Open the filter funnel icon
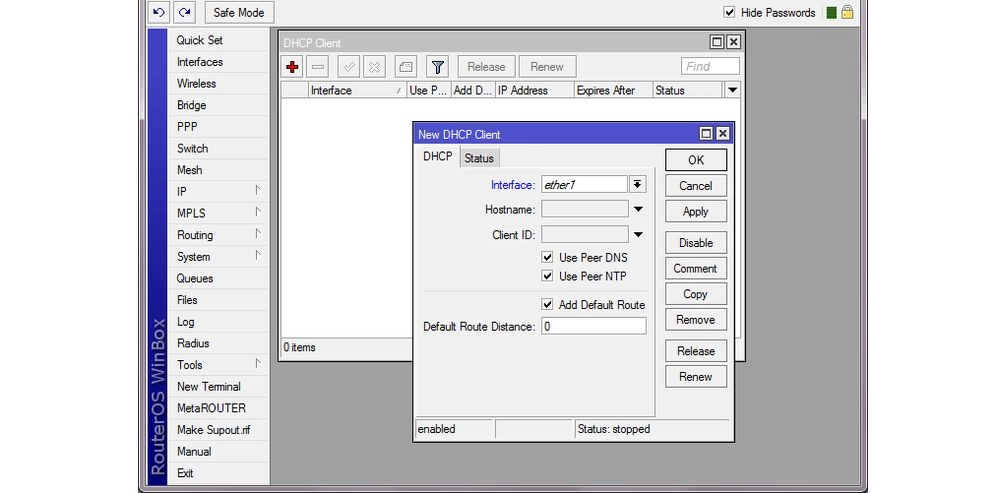This screenshot has height=493, width=1000. pyautogui.click(x=438, y=67)
